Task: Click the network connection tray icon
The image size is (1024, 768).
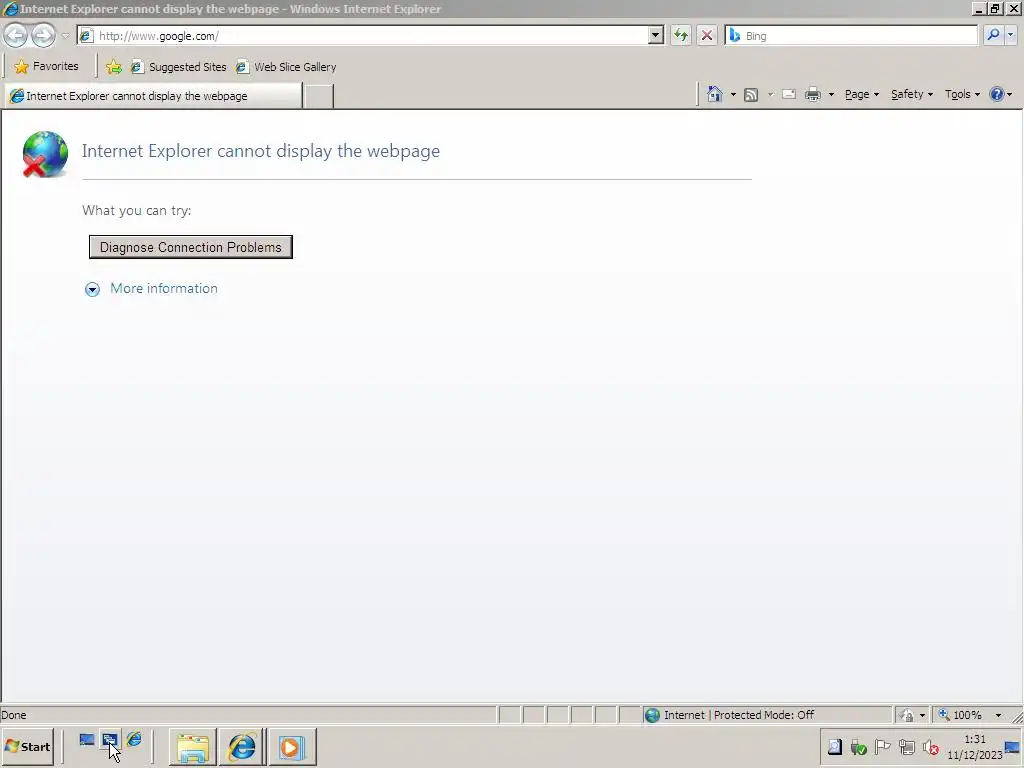Action: tap(906, 747)
